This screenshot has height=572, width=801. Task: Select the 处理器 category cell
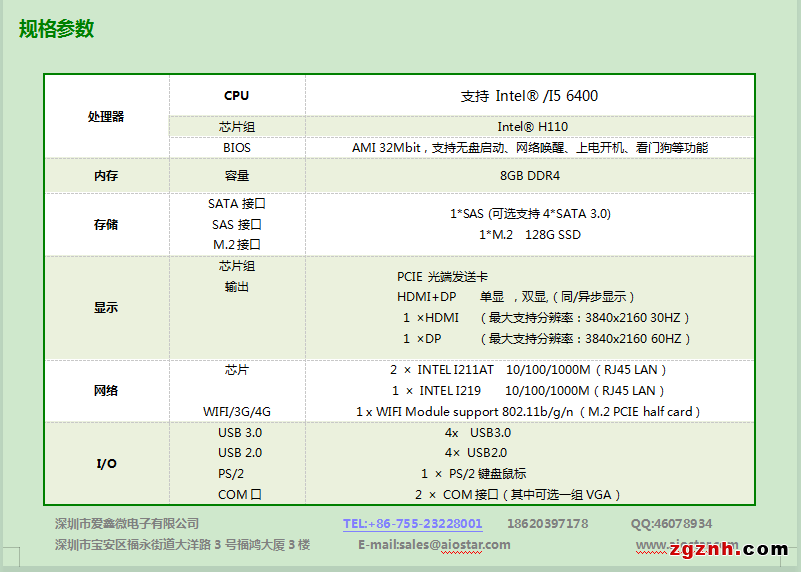[106, 116]
